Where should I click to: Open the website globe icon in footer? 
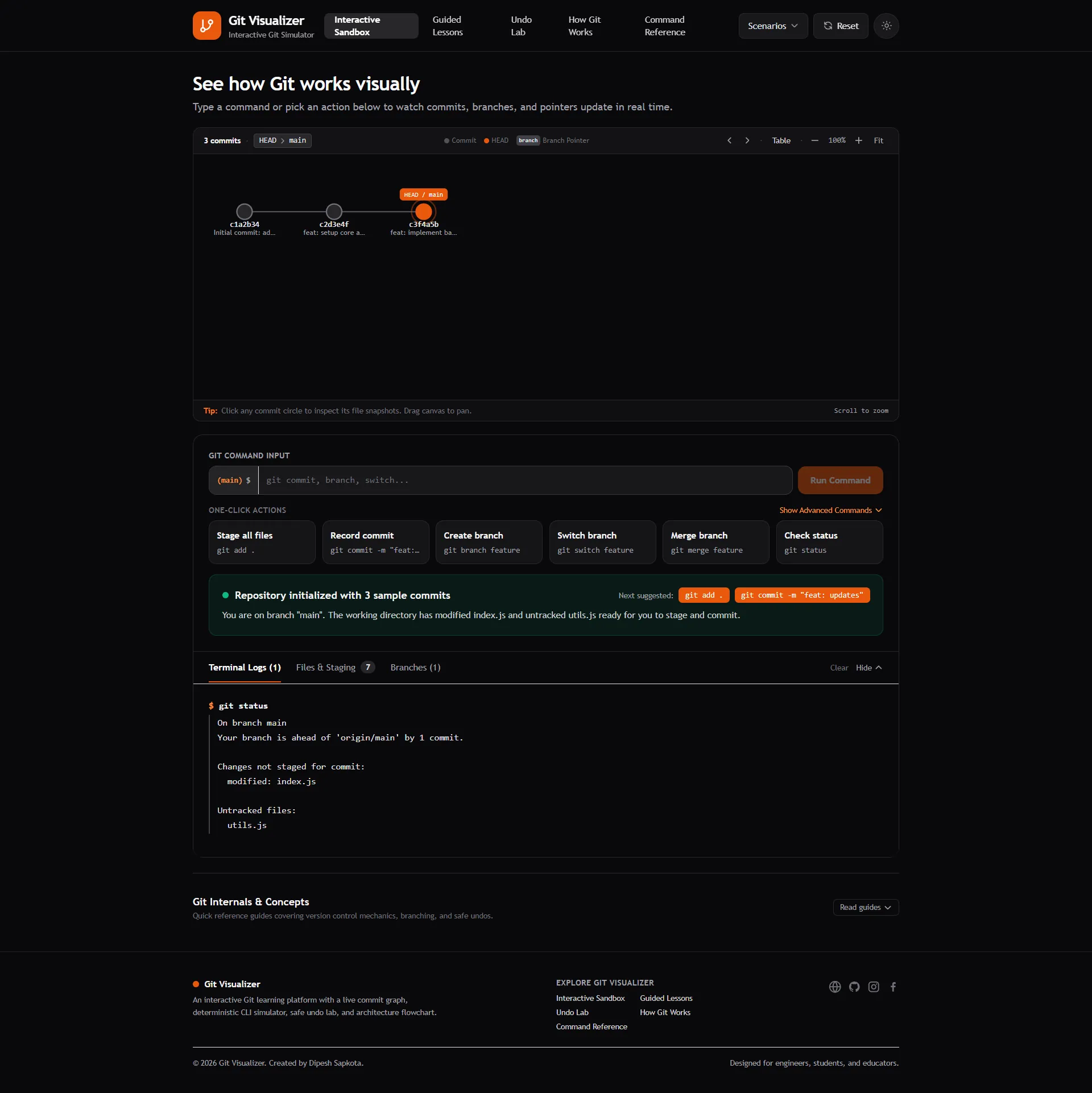(835, 987)
